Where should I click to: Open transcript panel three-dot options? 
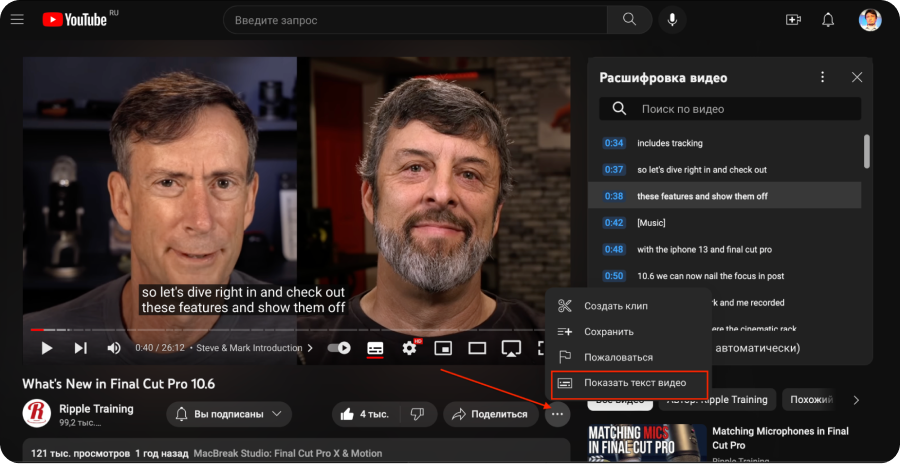tap(823, 77)
